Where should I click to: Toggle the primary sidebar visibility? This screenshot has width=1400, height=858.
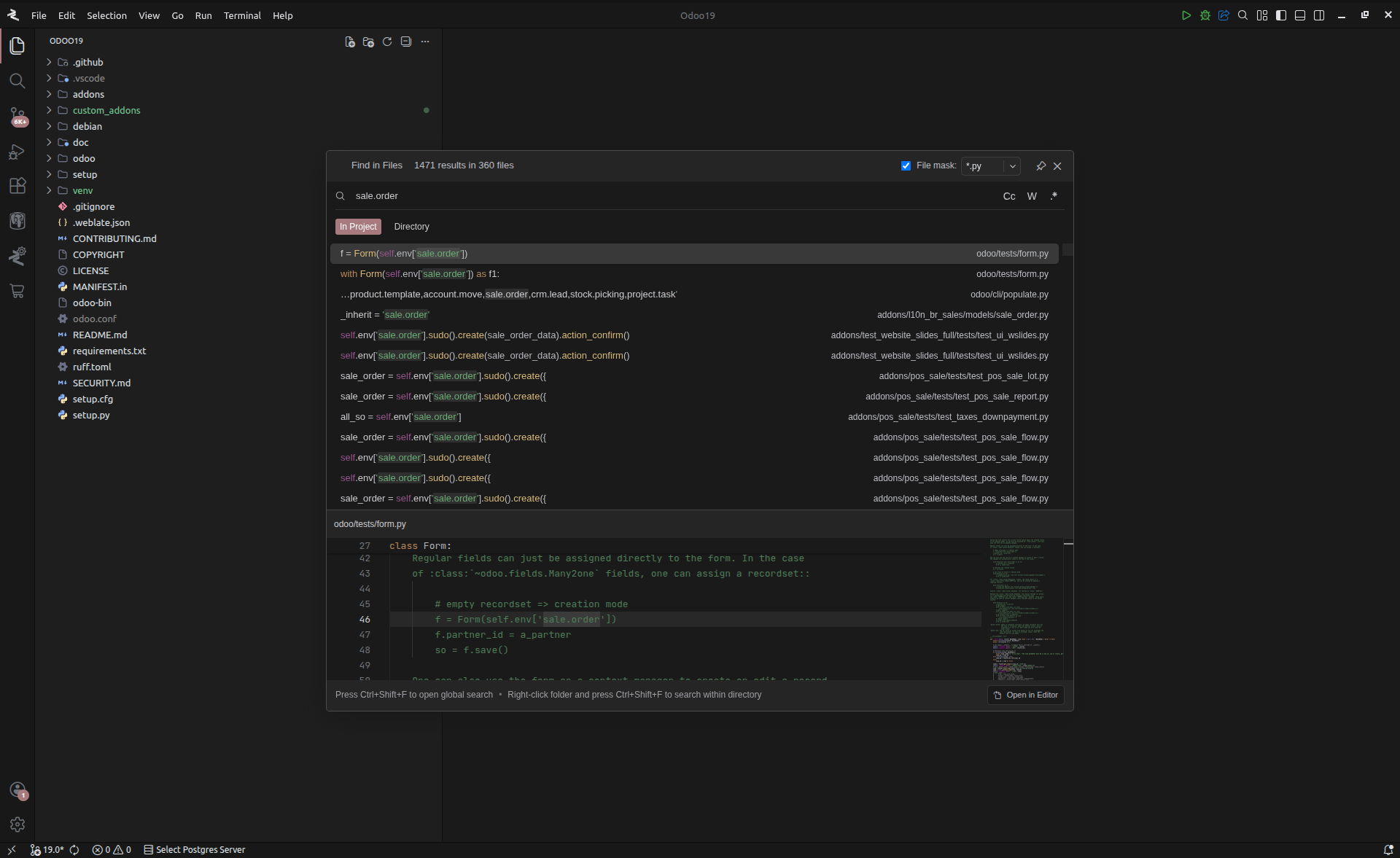click(x=1281, y=15)
